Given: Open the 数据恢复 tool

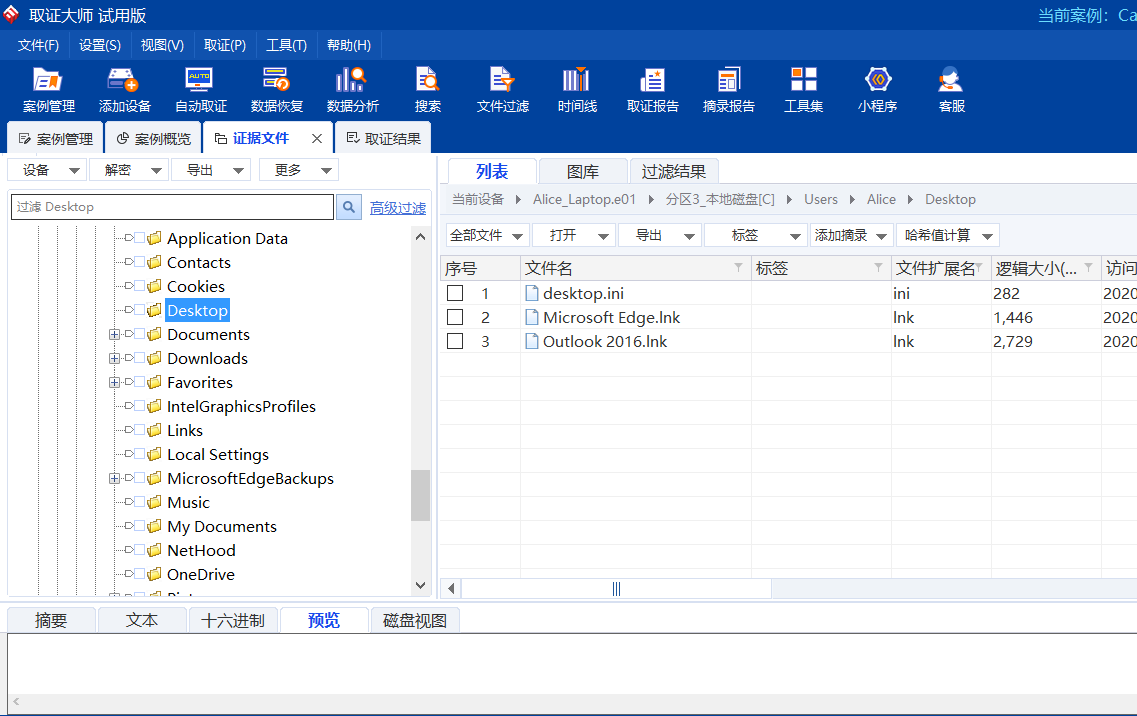Looking at the screenshot, I should click(x=276, y=89).
